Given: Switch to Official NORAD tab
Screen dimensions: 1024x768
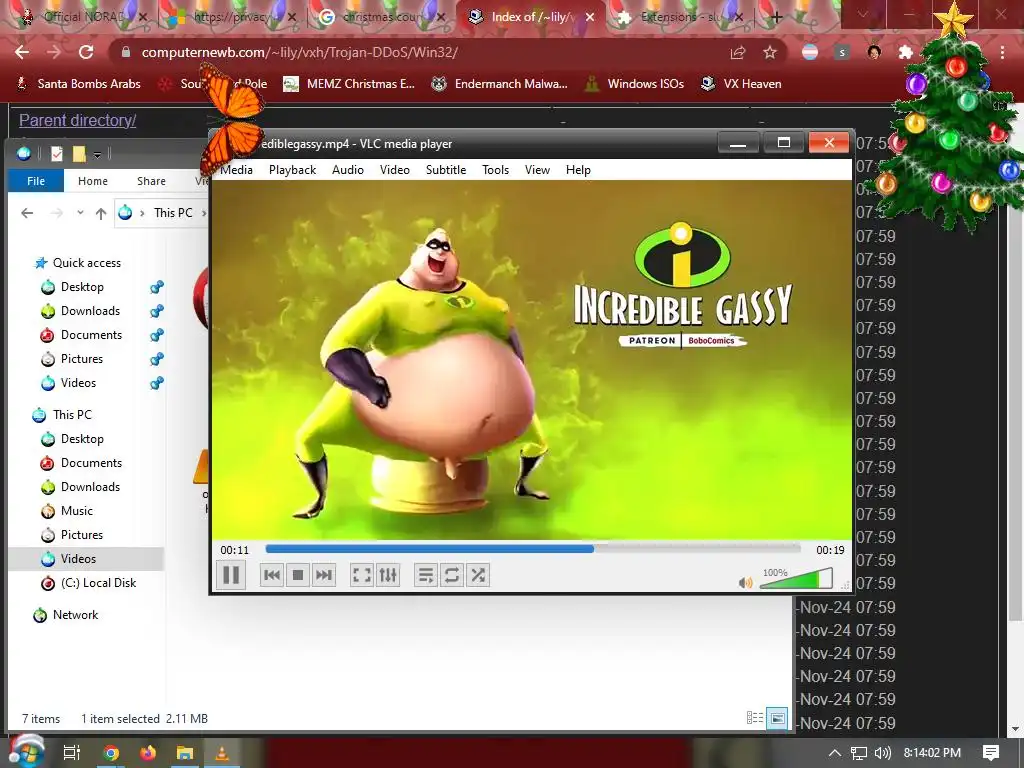Looking at the screenshot, I should 83,17.
